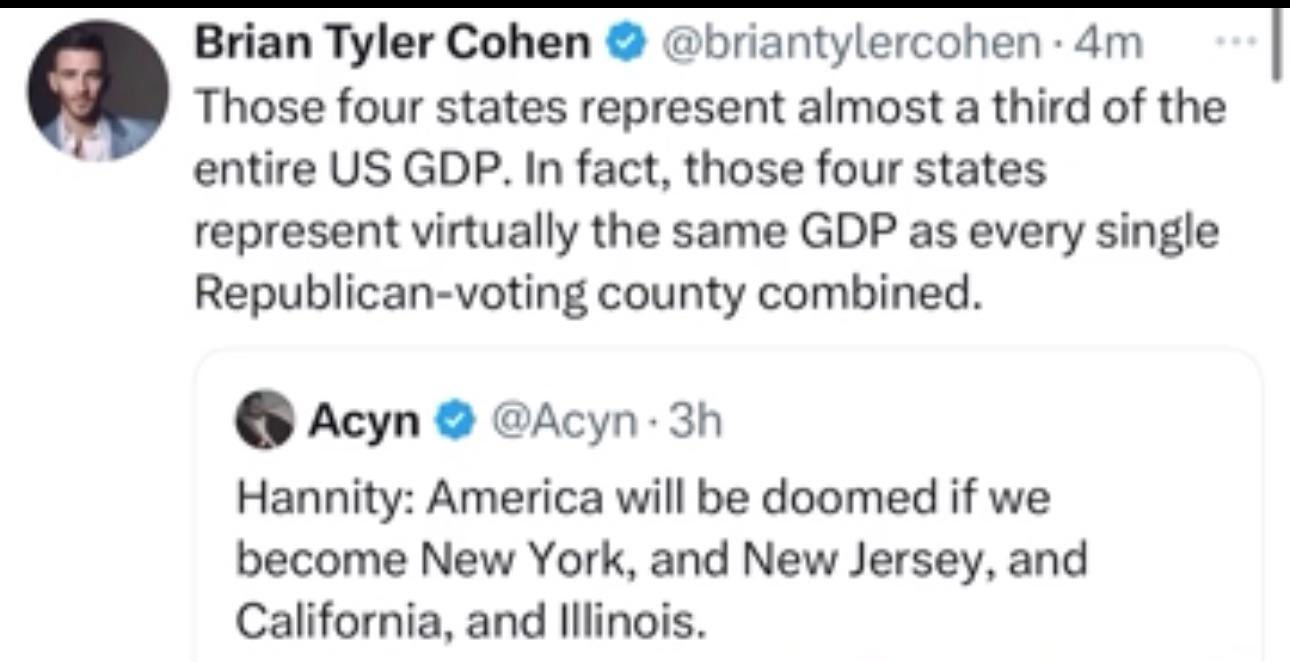Screen dimensions: 1290x662
Task: Open Brian Tyler Cohen's profile picture
Action: point(97,91)
